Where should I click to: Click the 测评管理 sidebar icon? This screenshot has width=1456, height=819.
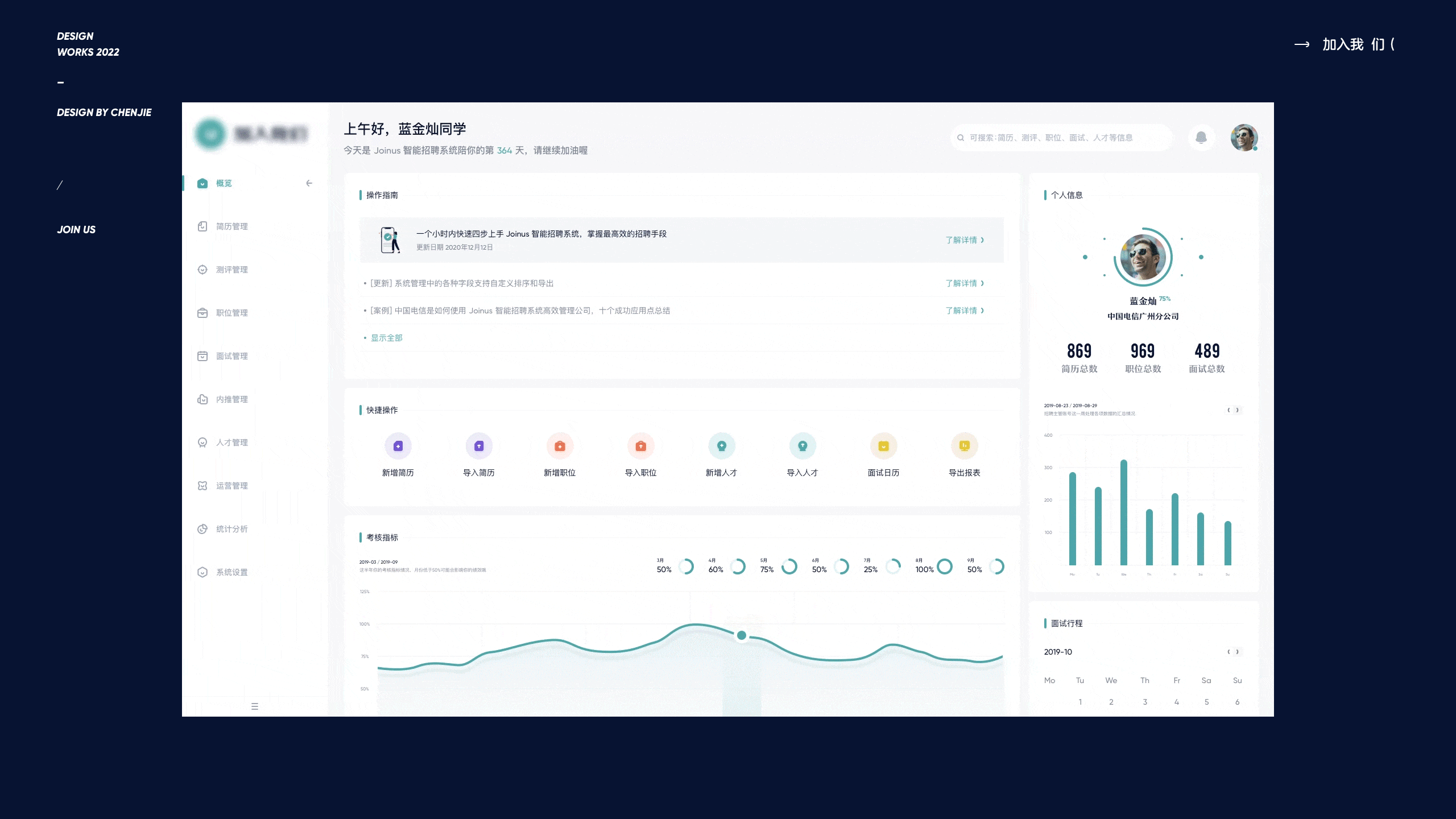coord(202,270)
